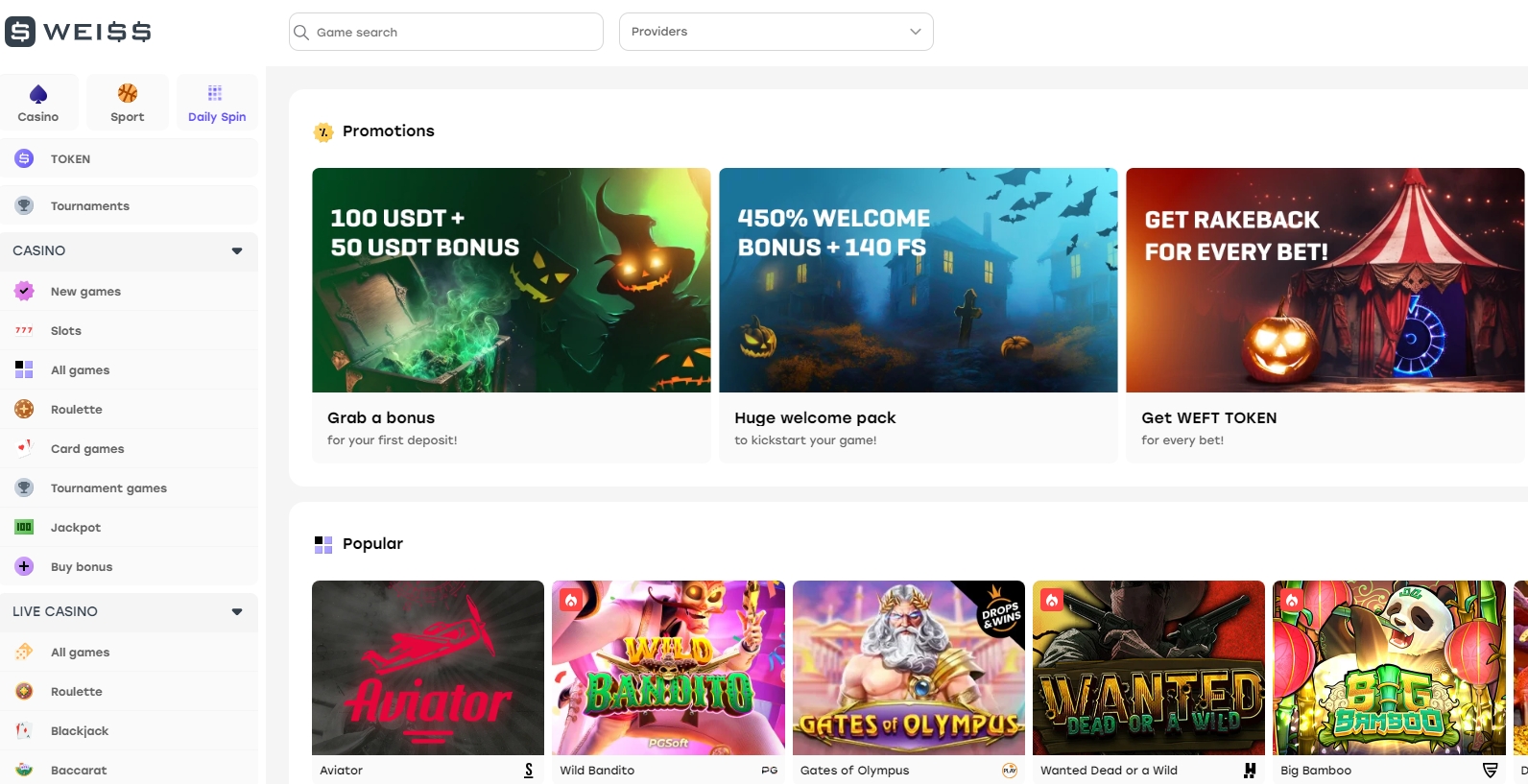Open the 450% Welcome Bonus promotion banner
1528x784 pixels.
point(918,280)
